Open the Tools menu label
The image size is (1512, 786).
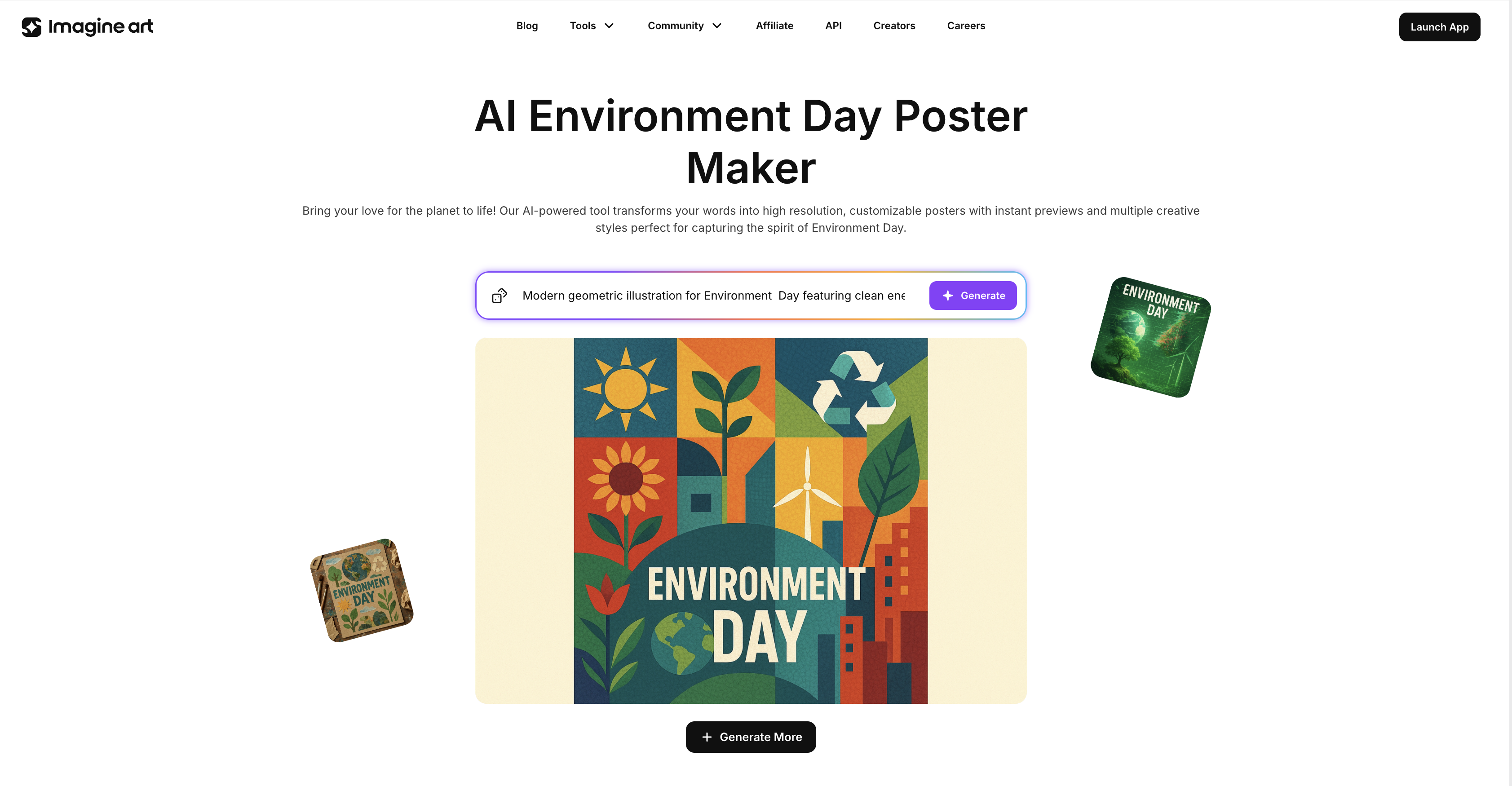582,26
